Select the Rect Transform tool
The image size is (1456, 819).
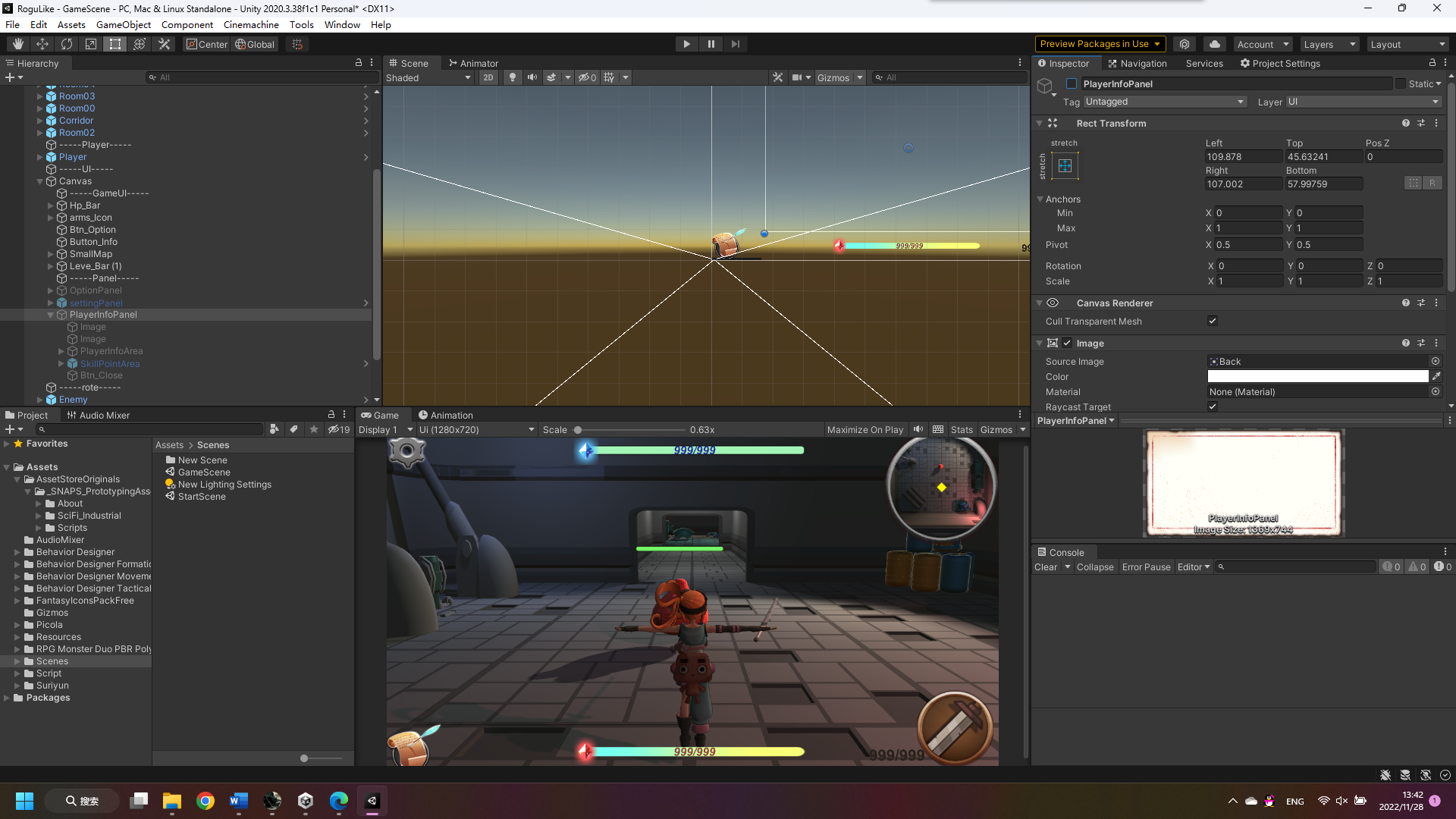[x=115, y=44]
